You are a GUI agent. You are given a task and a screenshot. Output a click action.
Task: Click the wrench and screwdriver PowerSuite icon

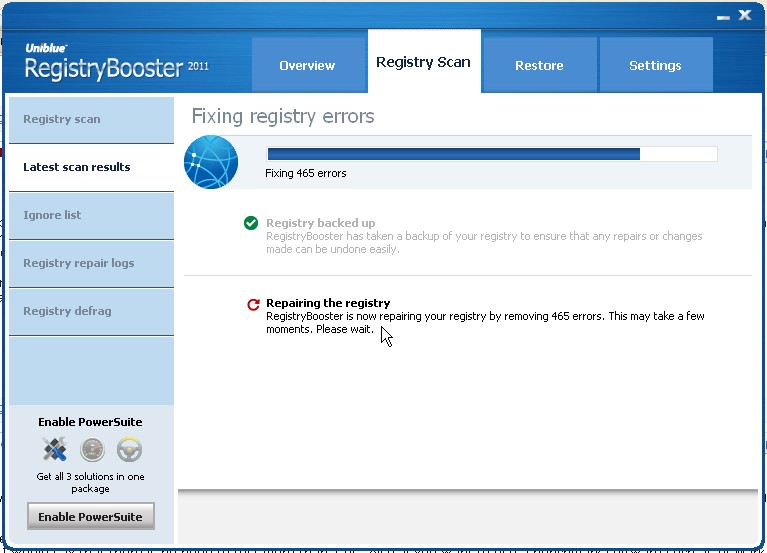[x=55, y=449]
